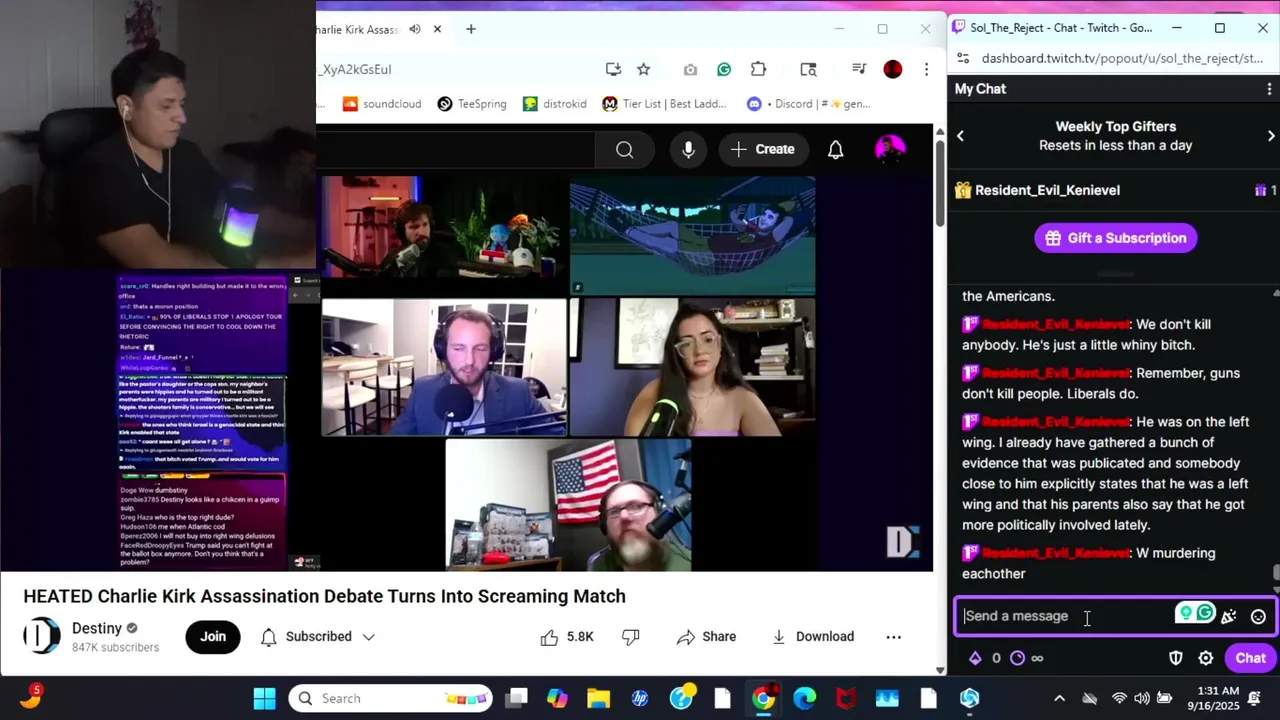The height and width of the screenshot is (720, 1280).
Task: Open the HP app on the taskbar
Action: click(x=640, y=698)
